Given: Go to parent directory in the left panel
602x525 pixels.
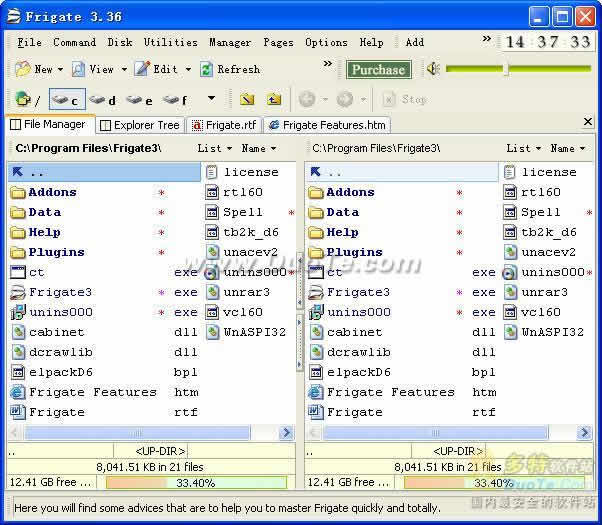Looking at the screenshot, I should click(x=104, y=172).
